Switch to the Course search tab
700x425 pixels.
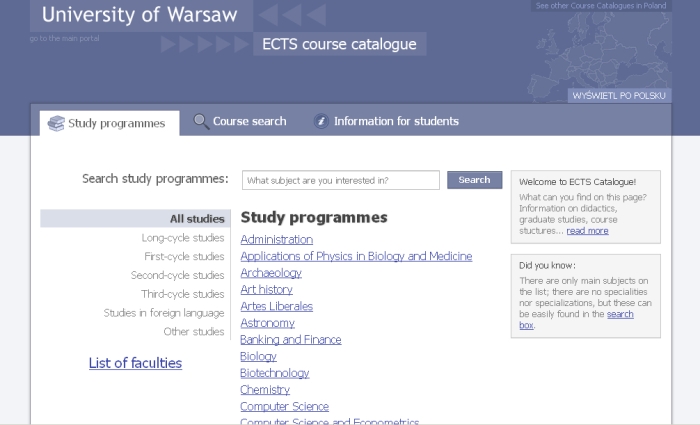240,121
